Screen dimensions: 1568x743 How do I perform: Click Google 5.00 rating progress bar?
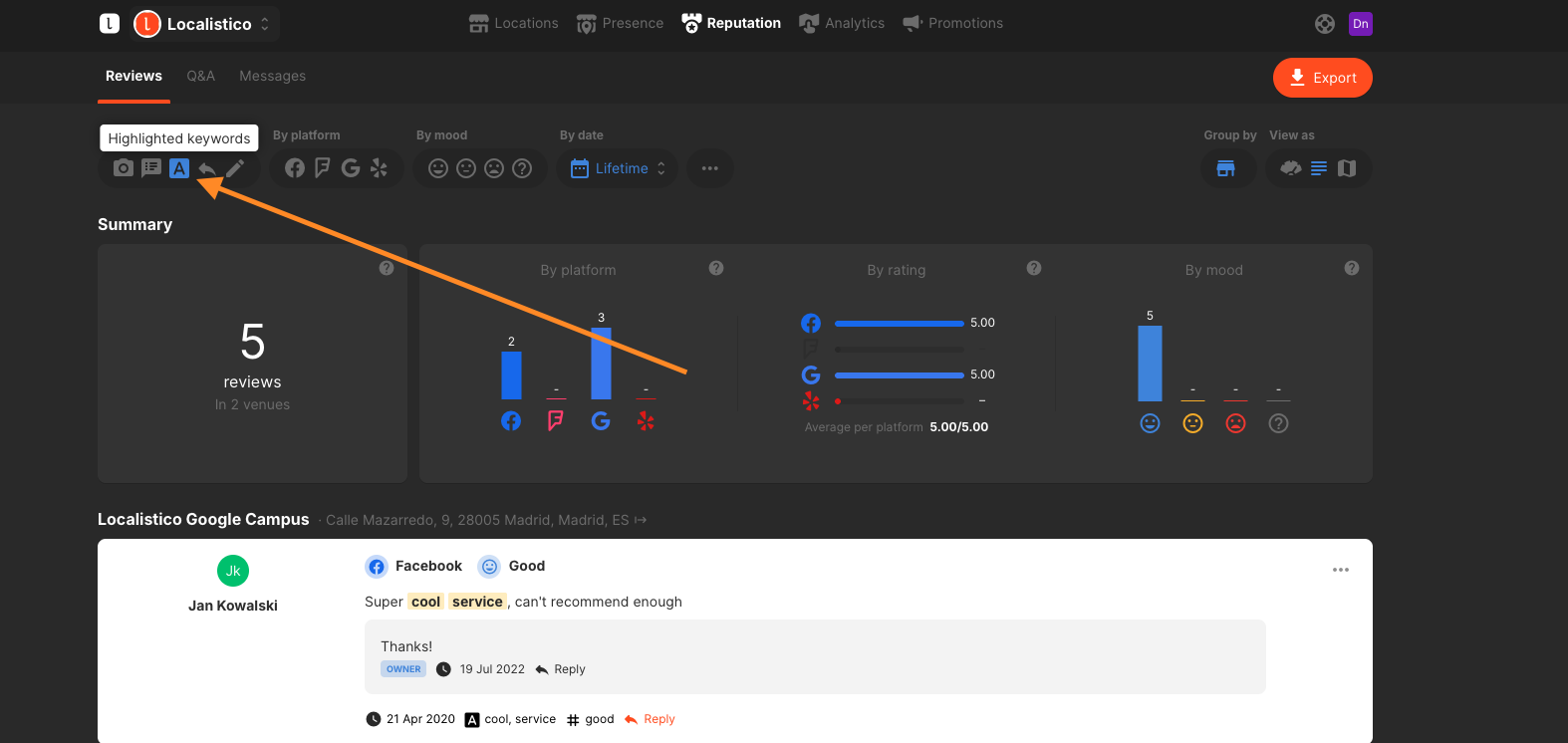click(900, 375)
